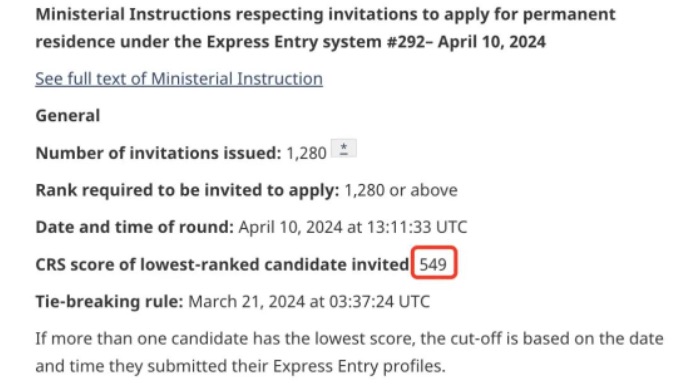Screen dimensions: 684x384
Task: Click the asterisk footnote icon beside 1,280
Action: pyautogui.click(x=344, y=148)
